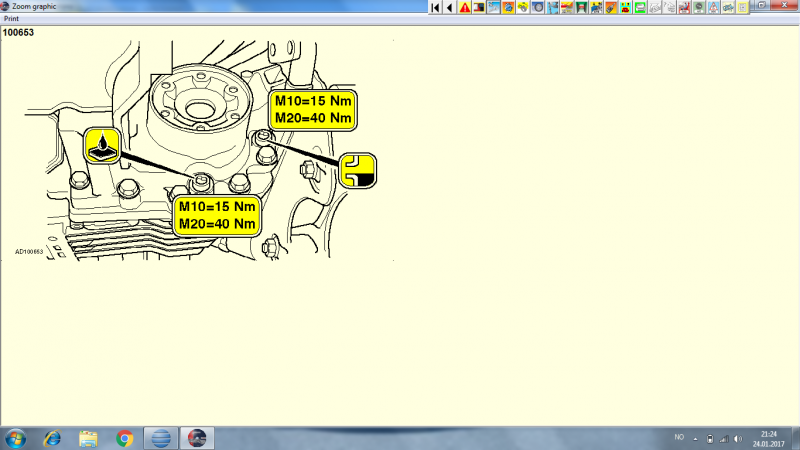
Task: Click the lower M10=15 Nm torque label
Action: [x=217, y=207]
